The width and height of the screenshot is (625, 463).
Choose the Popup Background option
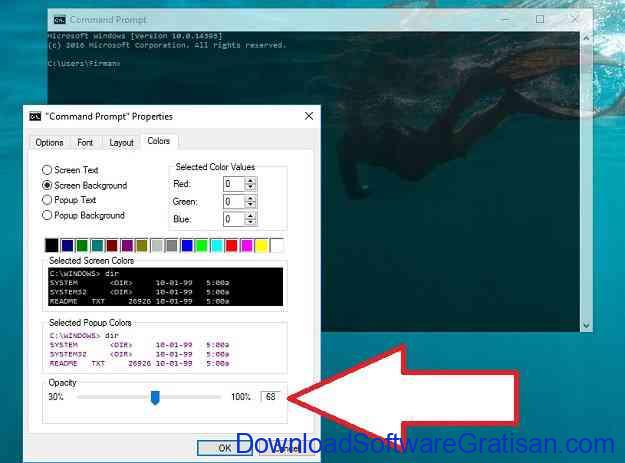tap(83, 215)
